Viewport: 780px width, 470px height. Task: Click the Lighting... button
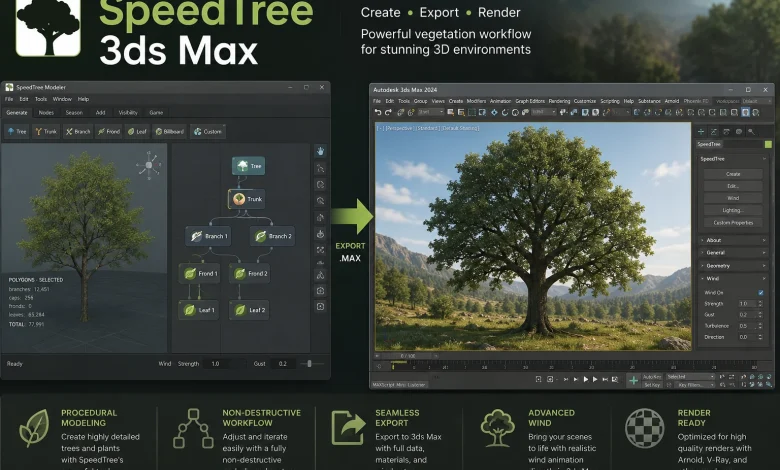pos(733,210)
